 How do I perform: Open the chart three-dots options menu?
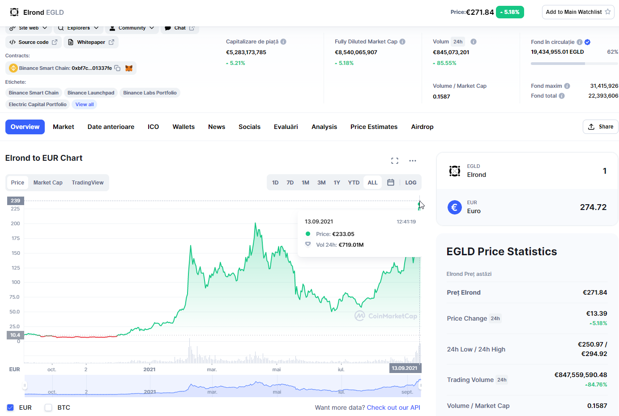coord(413,161)
